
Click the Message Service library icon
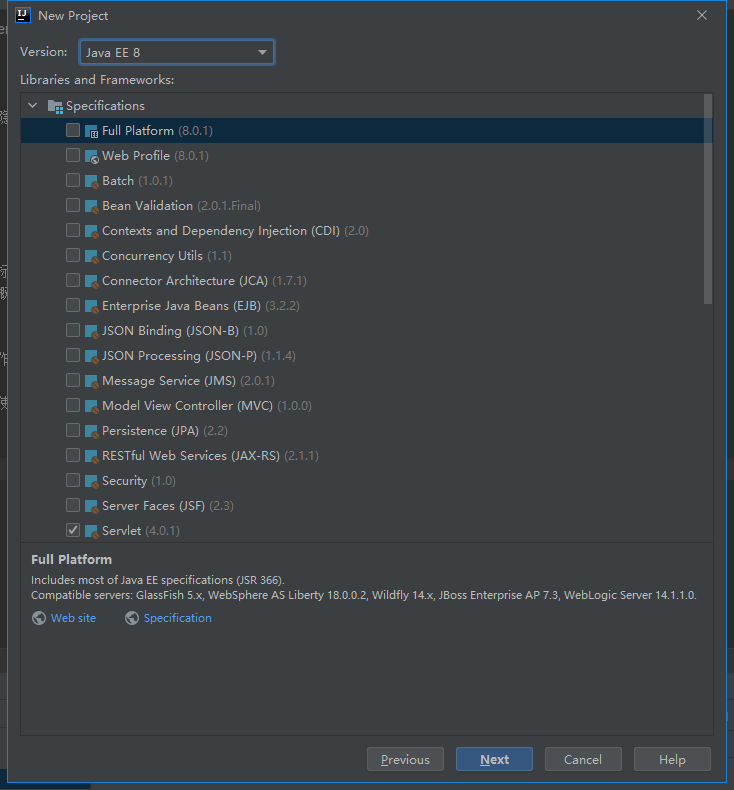[91, 381]
